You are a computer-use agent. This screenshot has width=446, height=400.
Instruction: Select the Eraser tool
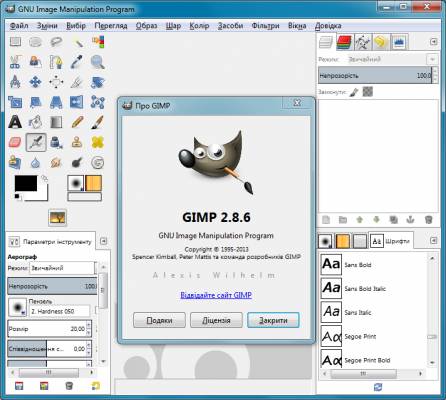pos(15,142)
